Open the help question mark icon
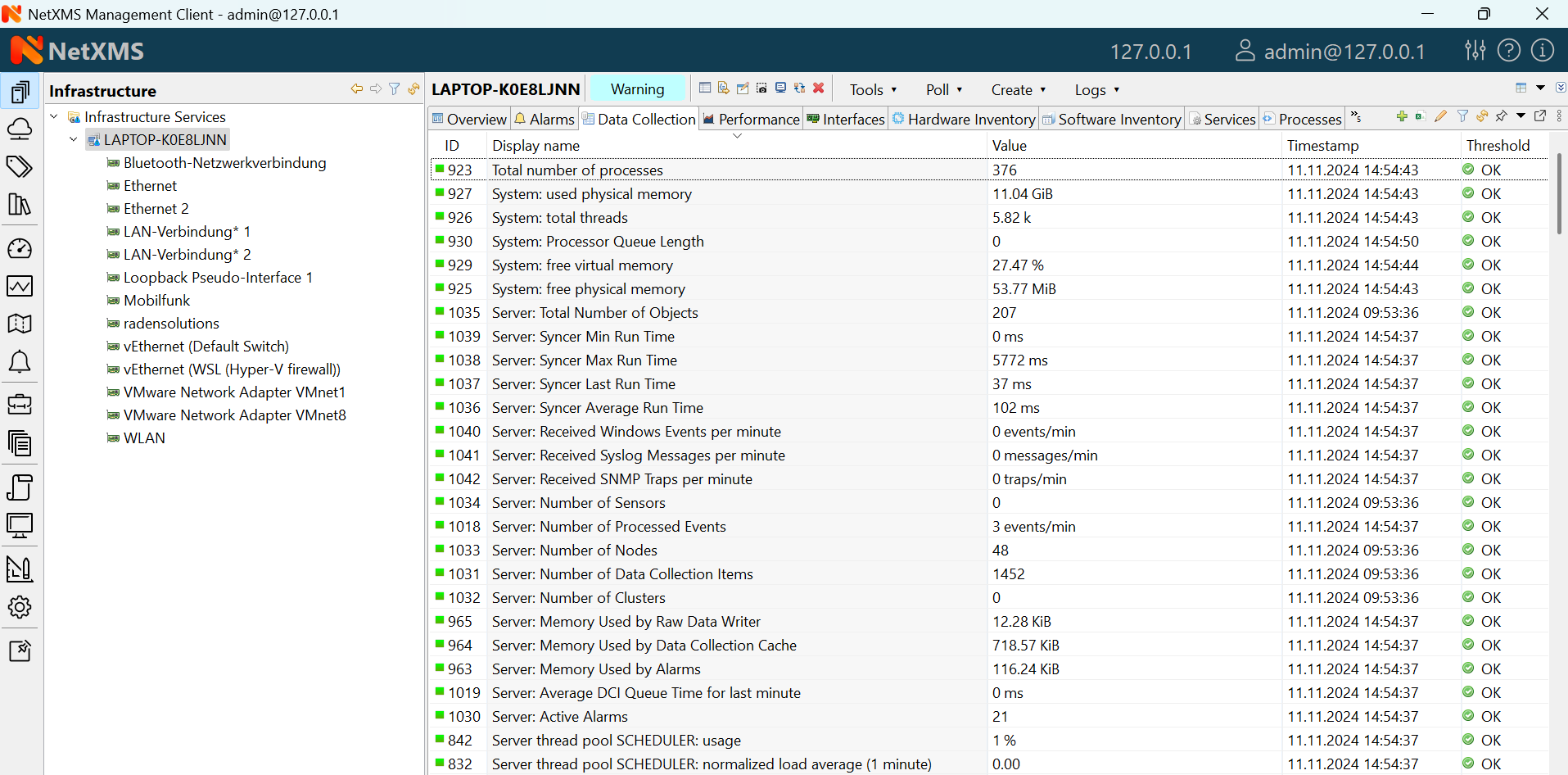 point(1508,51)
